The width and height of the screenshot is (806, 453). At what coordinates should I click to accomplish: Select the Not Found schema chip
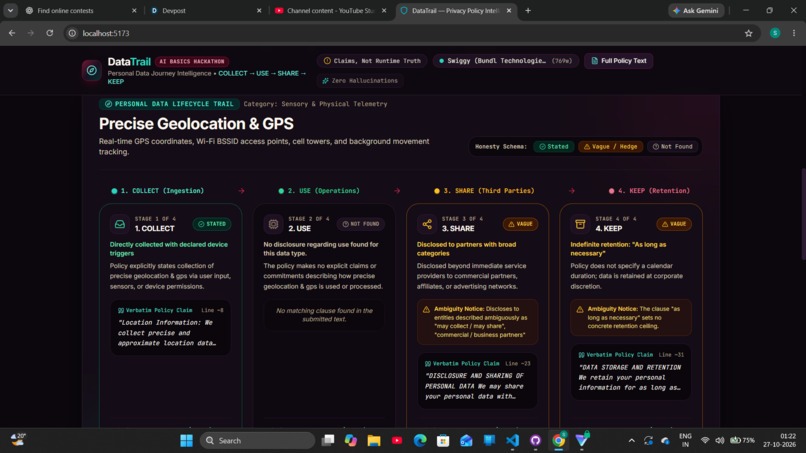tap(672, 147)
